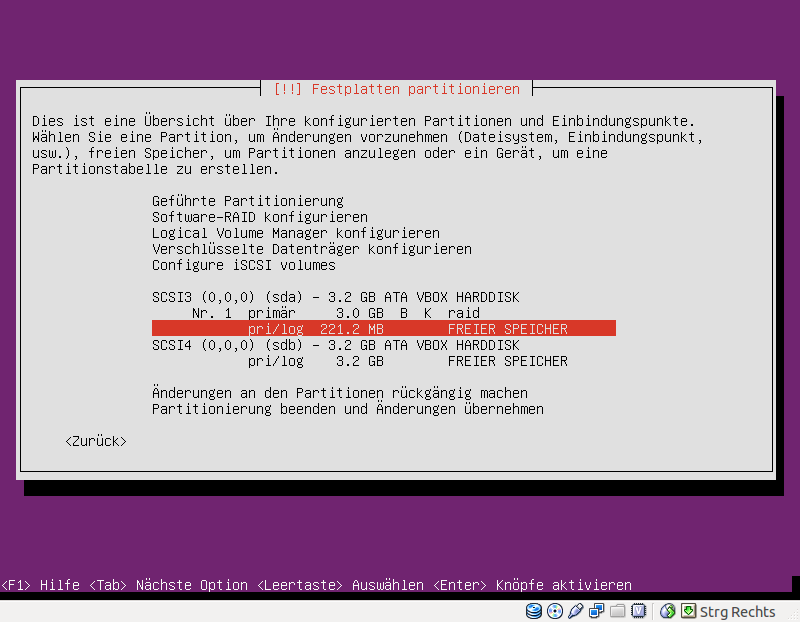Screen dimensions: 800x622
Task: Select 'Verschlüsselte Datenträger konfigurieren'
Action: [x=312, y=249]
